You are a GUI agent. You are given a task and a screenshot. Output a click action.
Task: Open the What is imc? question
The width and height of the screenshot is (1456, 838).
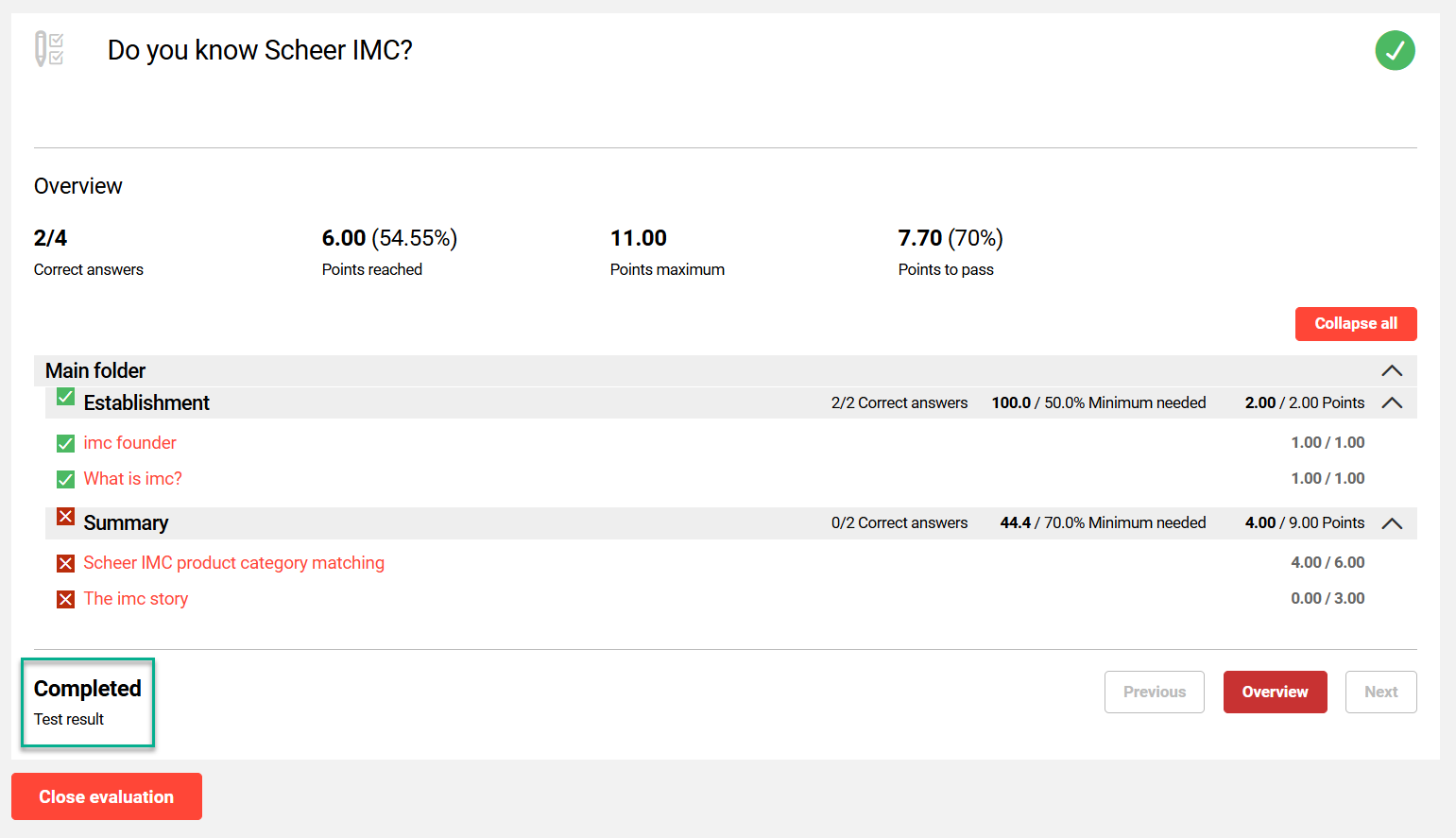132,479
